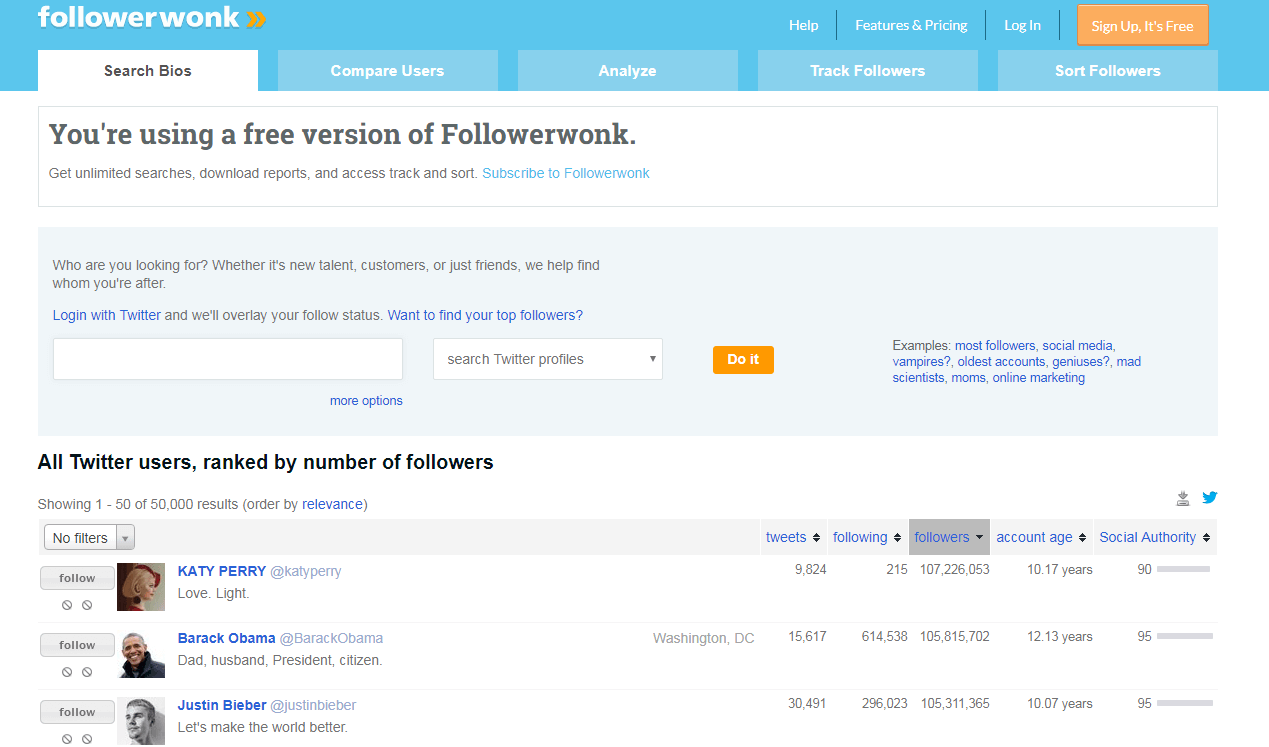Click Barack Obama's Social Authority bar
The height and width of the screenshot is (747, 1269).
[1185, 636]
